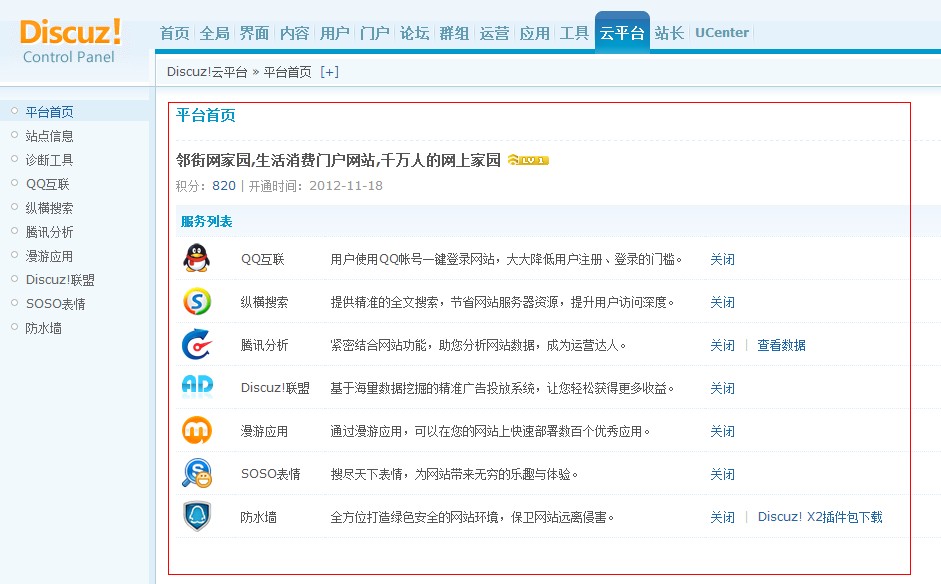The width and height of the screenshot is (941, 584).
Task: Click the QQ penguin icon for QQ互联
Action: click(x=196, y=258)
